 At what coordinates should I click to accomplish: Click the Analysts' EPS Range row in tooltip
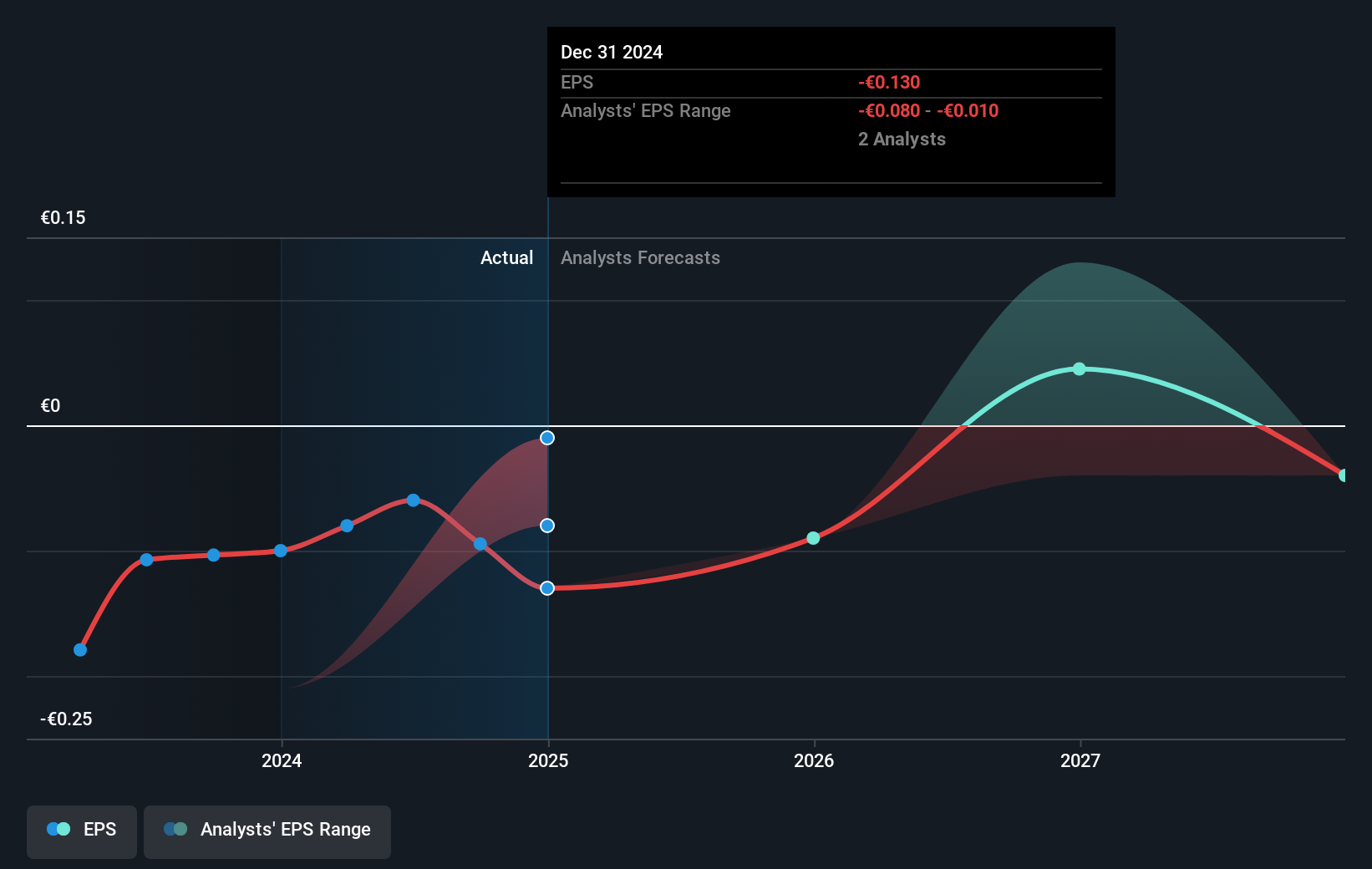tap(645, 110)
